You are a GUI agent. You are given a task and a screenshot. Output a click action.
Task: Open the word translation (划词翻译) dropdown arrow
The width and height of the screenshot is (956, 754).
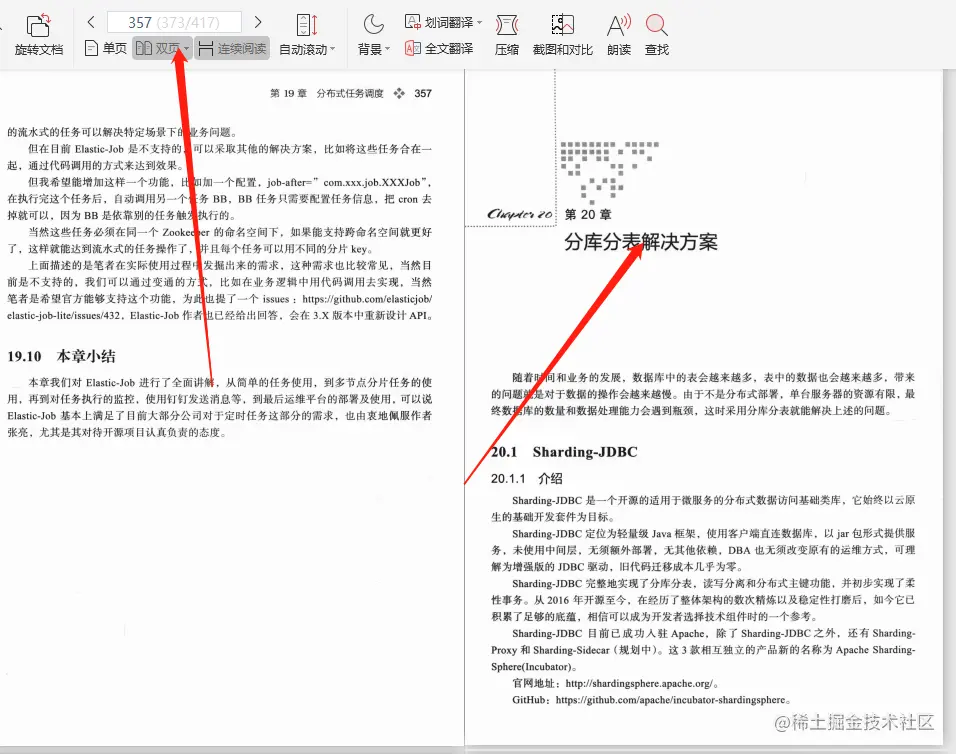tap(479, 23)
